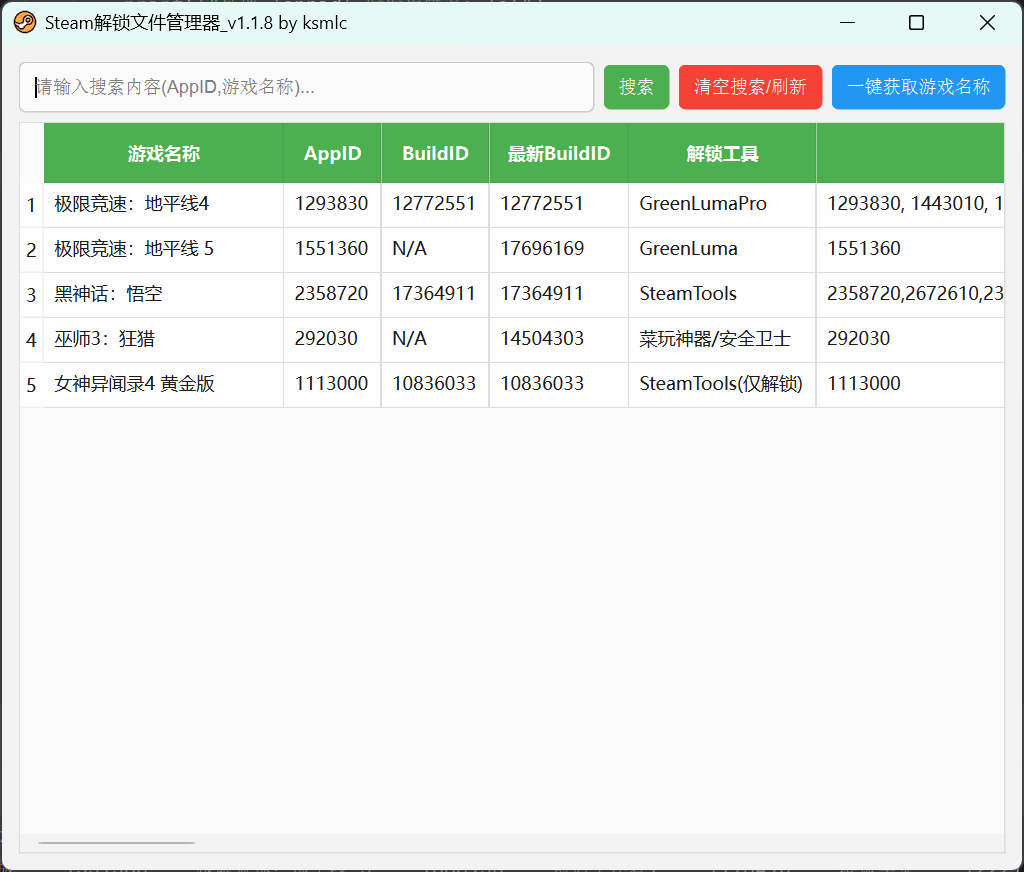
Task: Select the 最新BuildID column header
Action: tap(558, 153)
